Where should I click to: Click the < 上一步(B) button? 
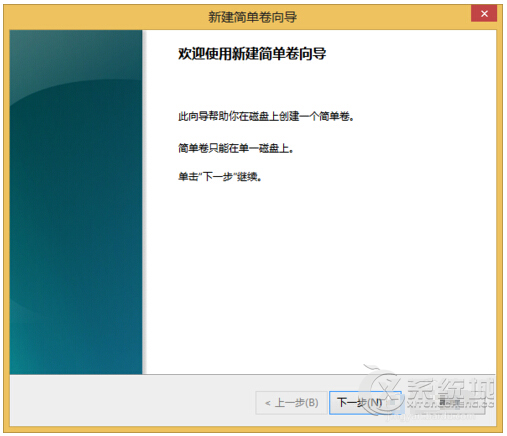pyautogui.click(x=291, y=403)
